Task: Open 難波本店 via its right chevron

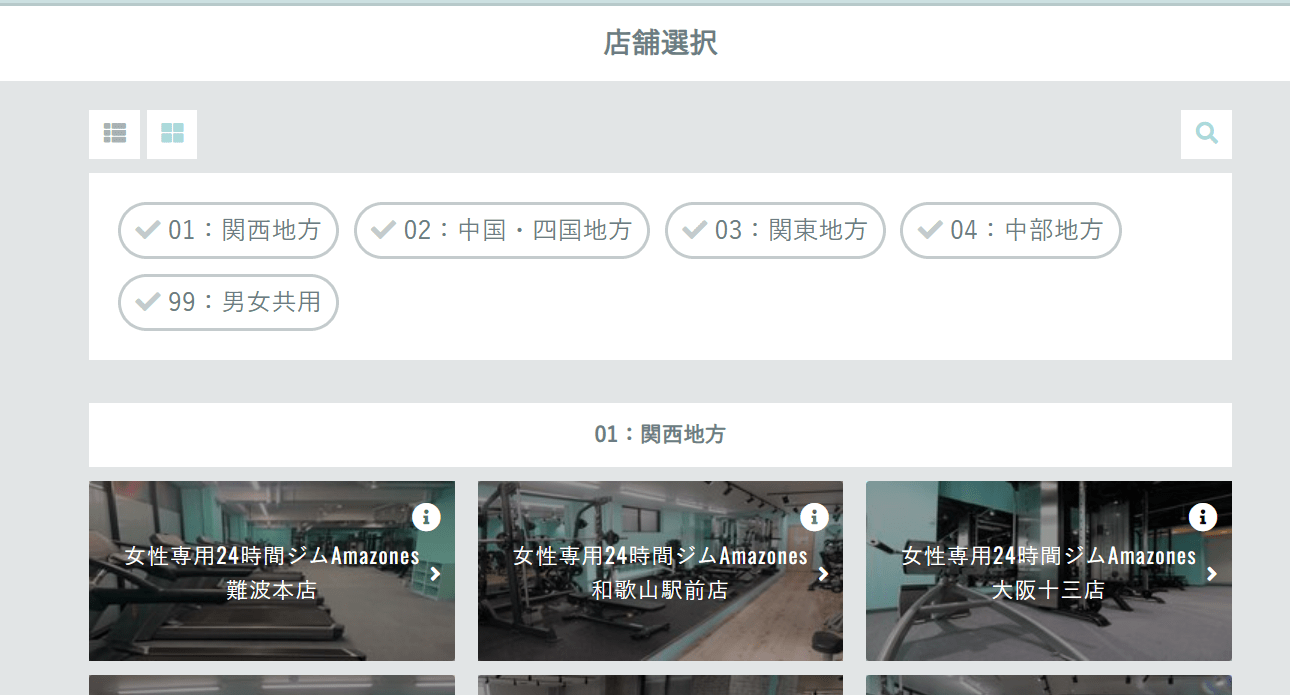Action: 435,574
